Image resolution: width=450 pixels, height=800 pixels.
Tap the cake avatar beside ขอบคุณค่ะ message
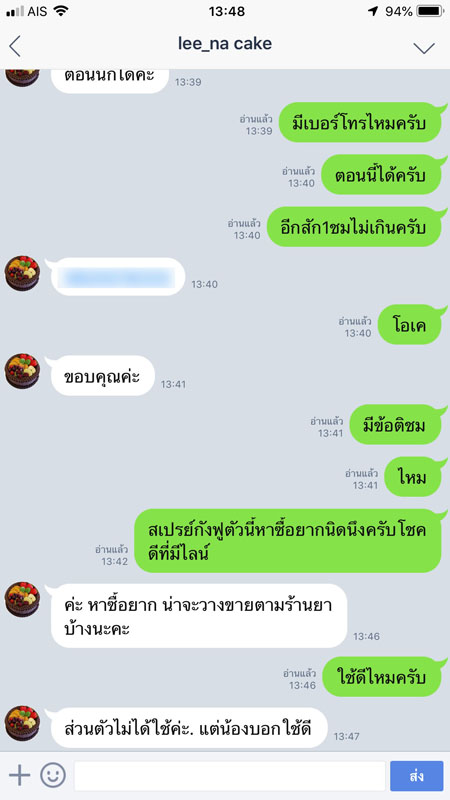(22, 371)
